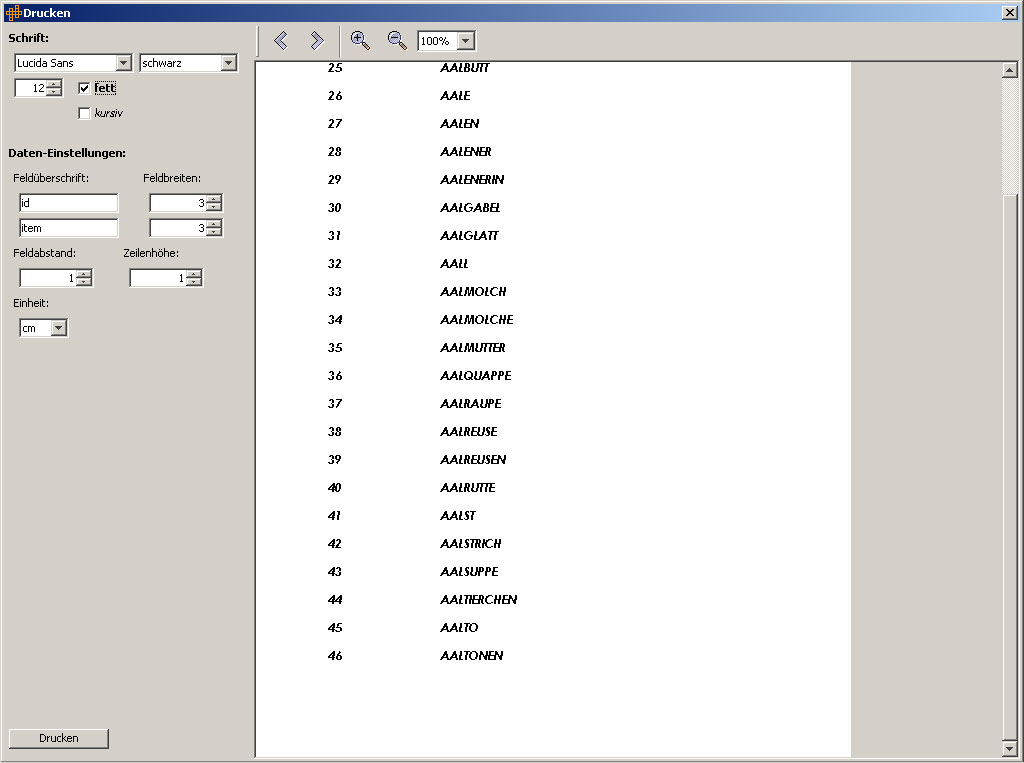The image size is (1024, 763).
Task: Increase Feldabstand value with up arrow
Action: click(84, 274)
